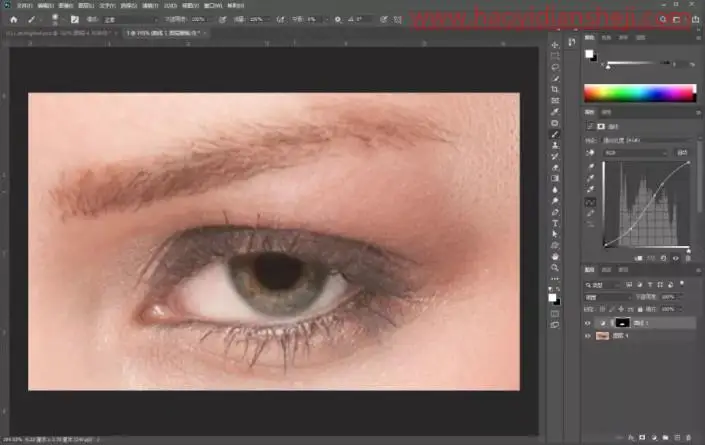
Task: Open the brush blending mode dropdown
Action: pos(130,20)
